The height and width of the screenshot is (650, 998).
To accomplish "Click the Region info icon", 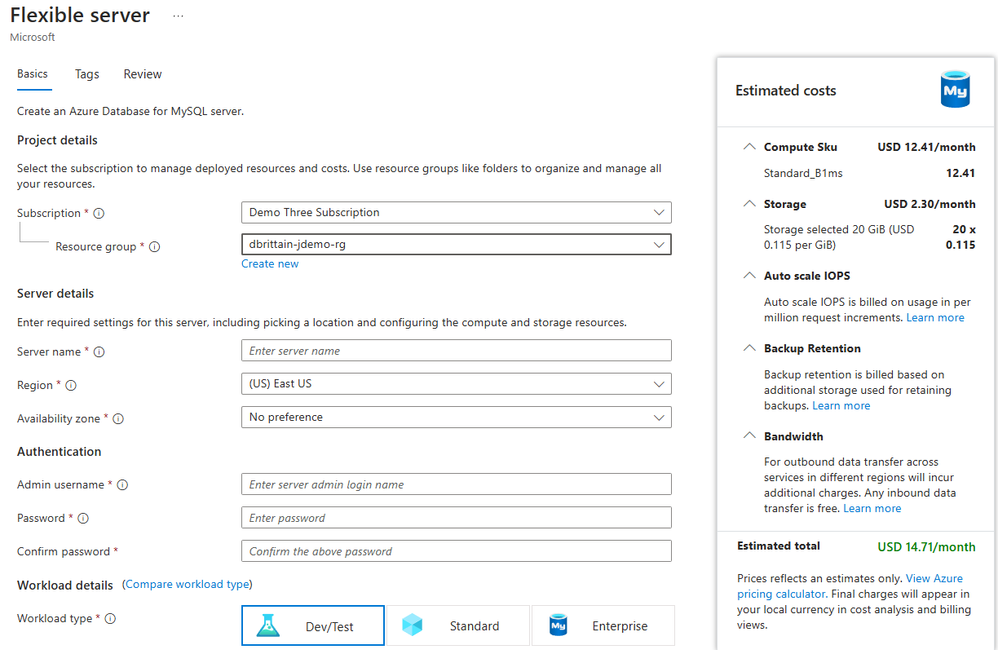I will (x=71, y=385).
